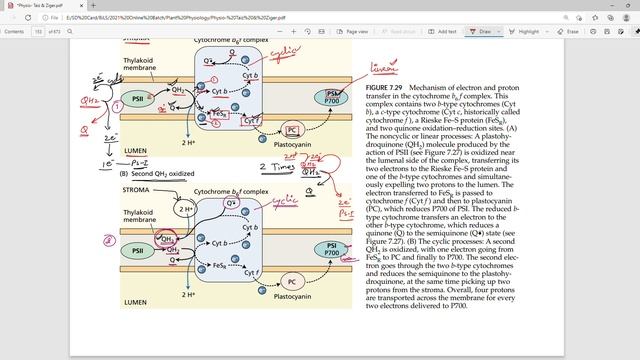Click the browser refresh button

click(28, 18)
